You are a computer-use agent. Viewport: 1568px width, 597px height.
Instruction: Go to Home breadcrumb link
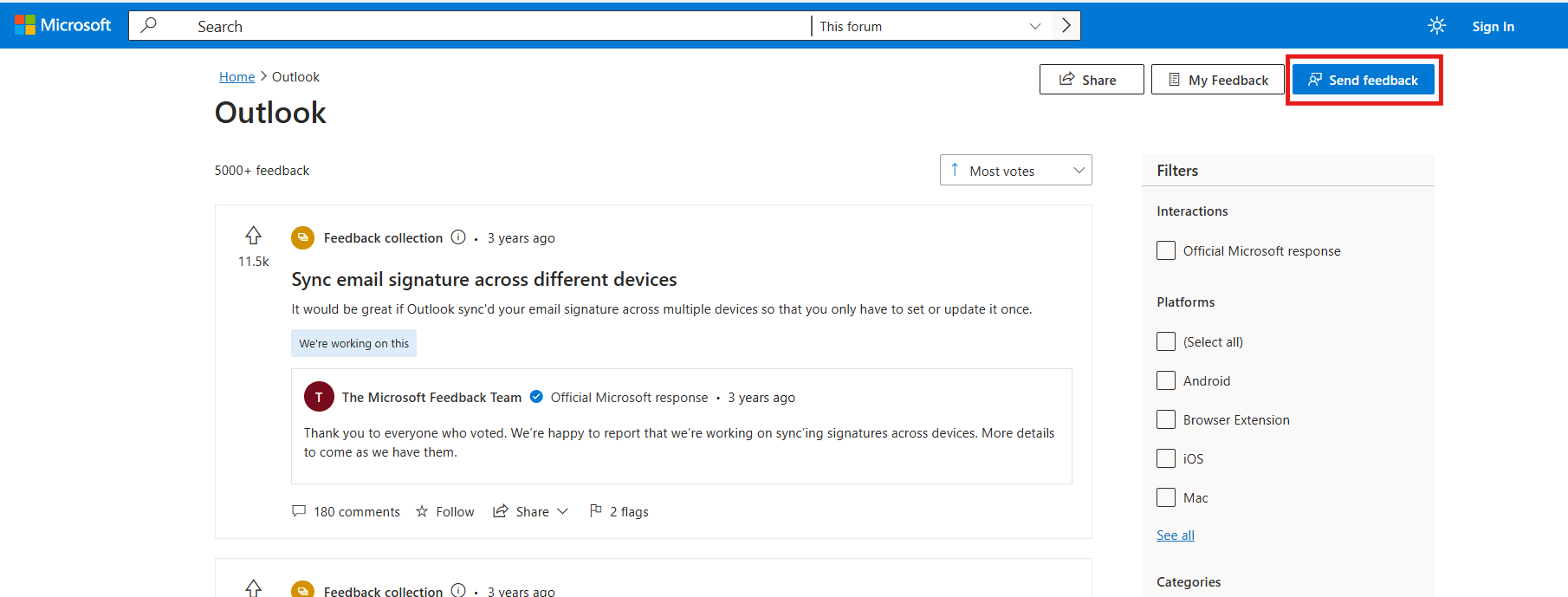tap(236, 76)
